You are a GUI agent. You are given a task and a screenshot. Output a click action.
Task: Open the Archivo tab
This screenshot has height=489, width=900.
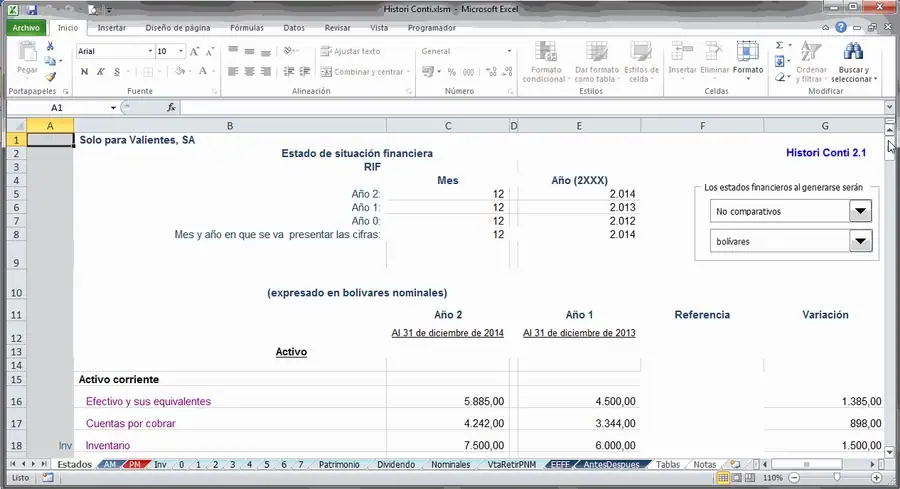point(26,28)
